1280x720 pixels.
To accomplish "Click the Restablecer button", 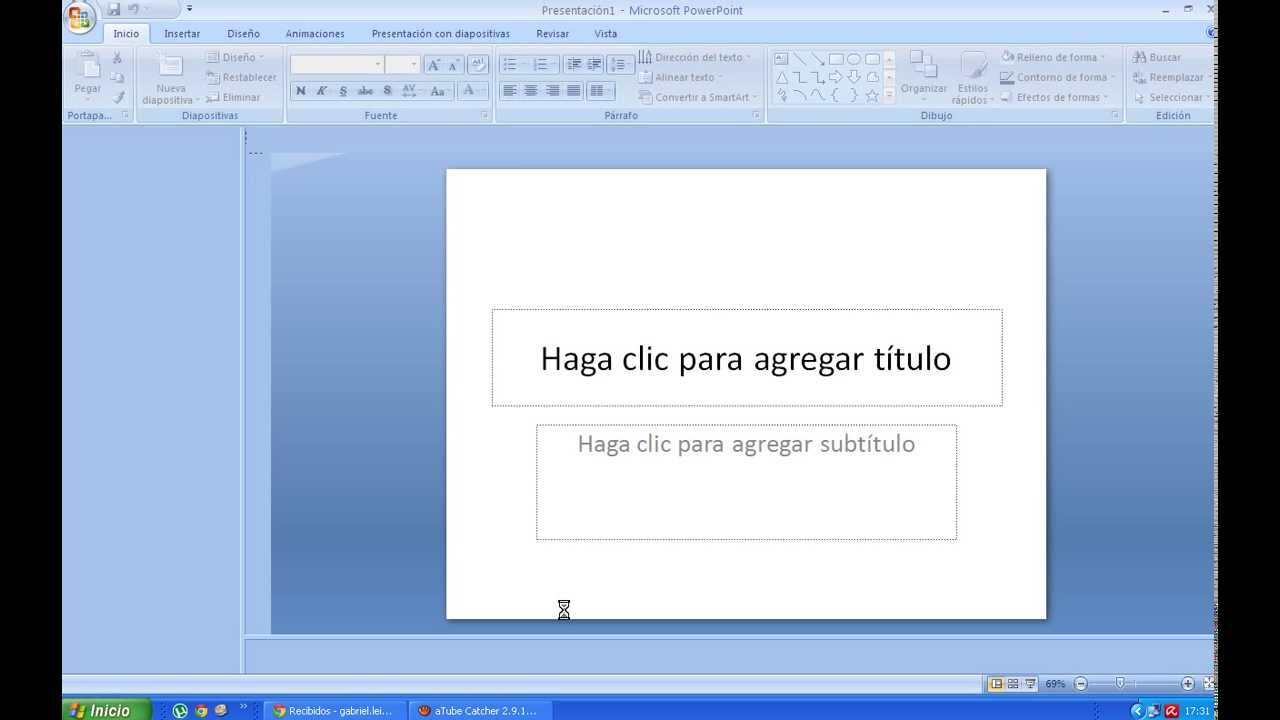I will (241, 77).
